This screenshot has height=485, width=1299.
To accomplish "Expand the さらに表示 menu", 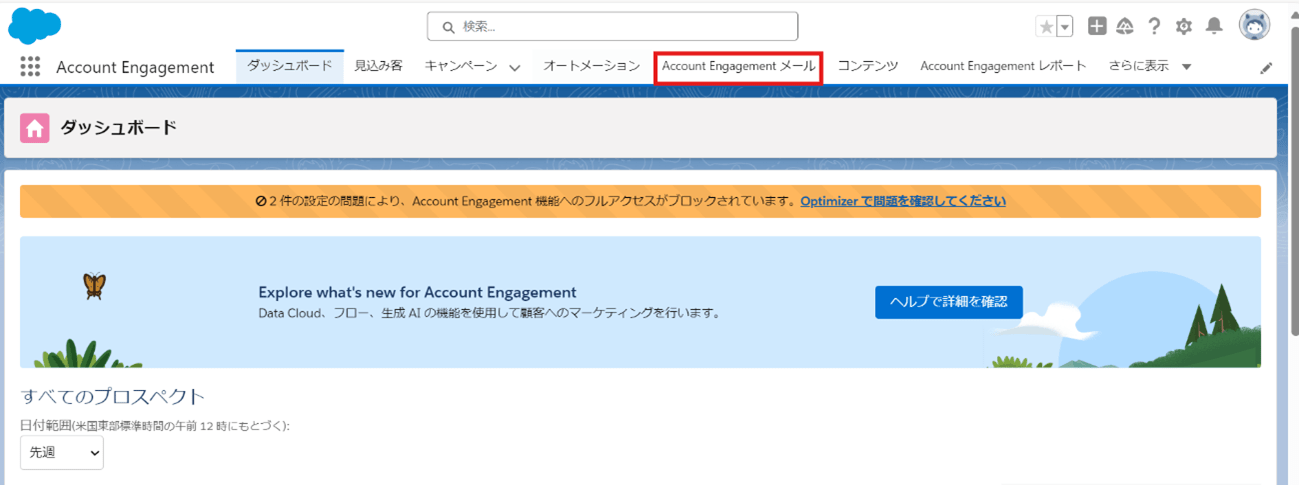I will click(1150, 66).
